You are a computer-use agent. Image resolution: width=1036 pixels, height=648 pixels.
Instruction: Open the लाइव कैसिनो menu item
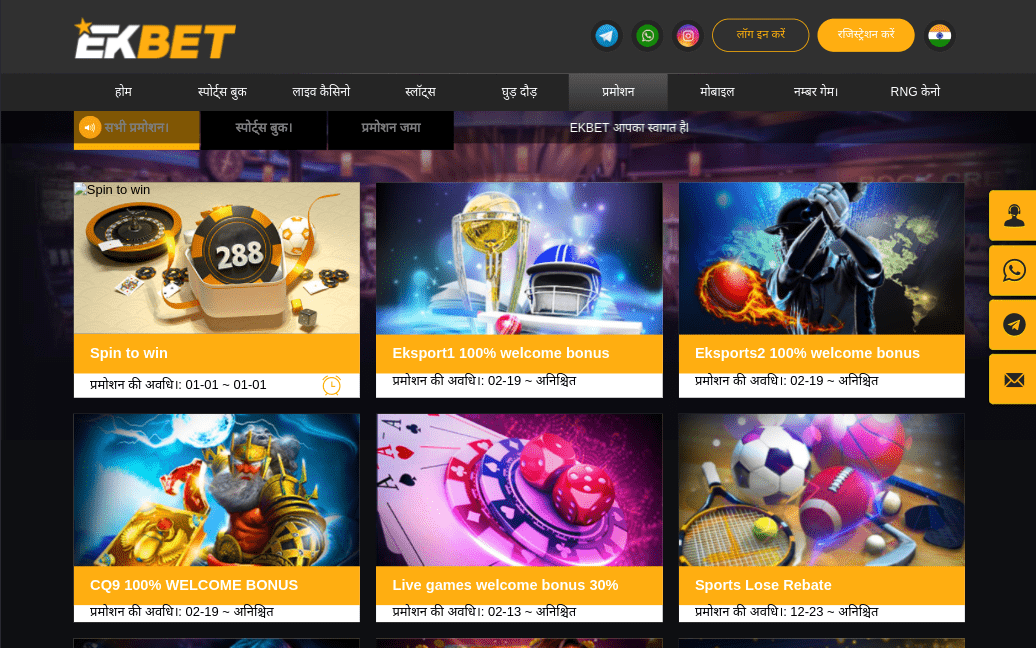point(321,92)
